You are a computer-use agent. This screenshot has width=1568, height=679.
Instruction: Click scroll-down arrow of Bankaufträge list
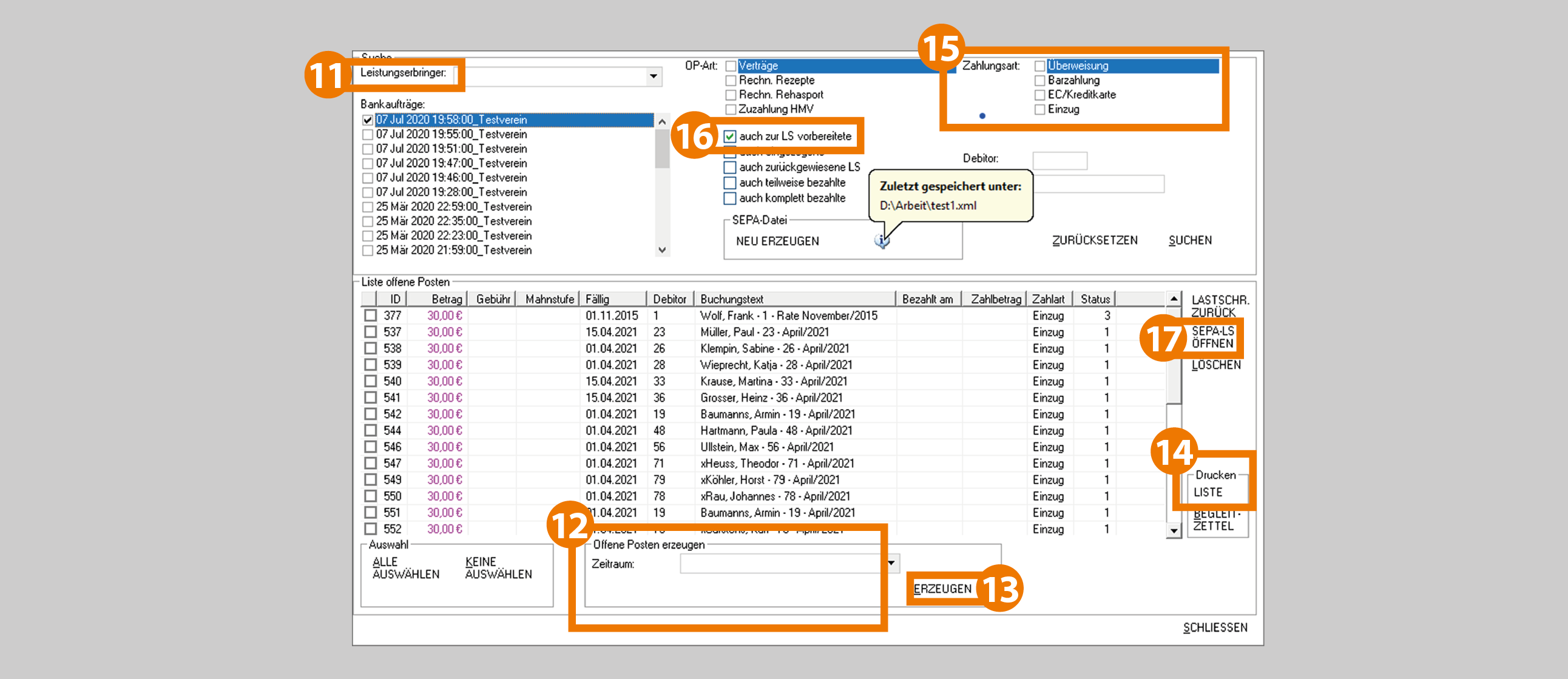[661, 250]
